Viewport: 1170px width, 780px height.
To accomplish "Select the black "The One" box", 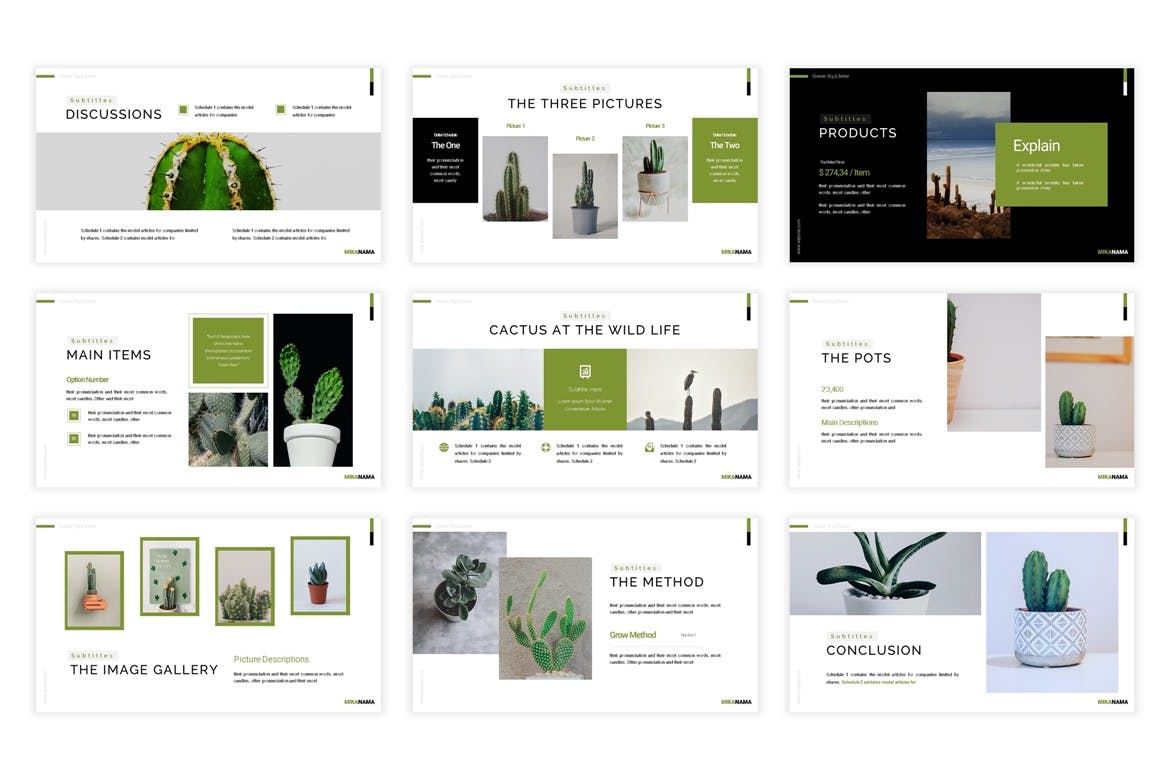I will point(445,160).
